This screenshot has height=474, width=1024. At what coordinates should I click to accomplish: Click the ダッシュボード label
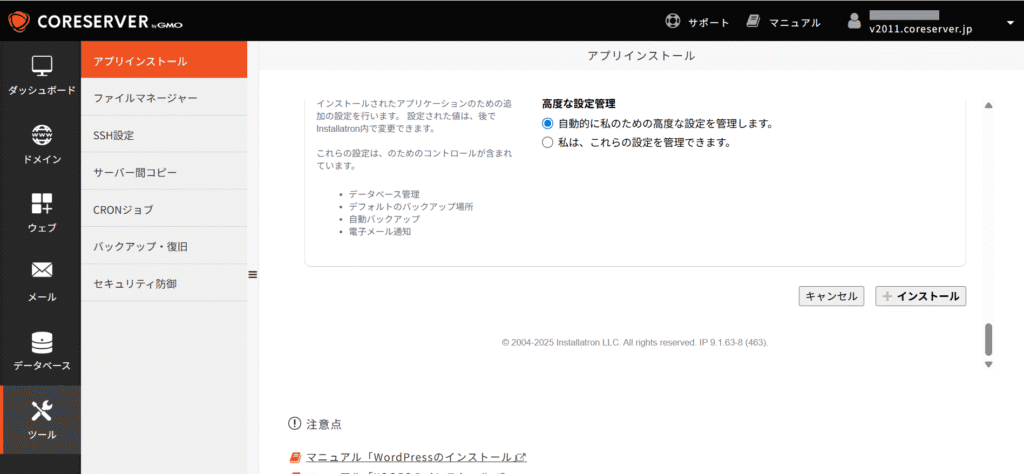click(x=42, y=90)
